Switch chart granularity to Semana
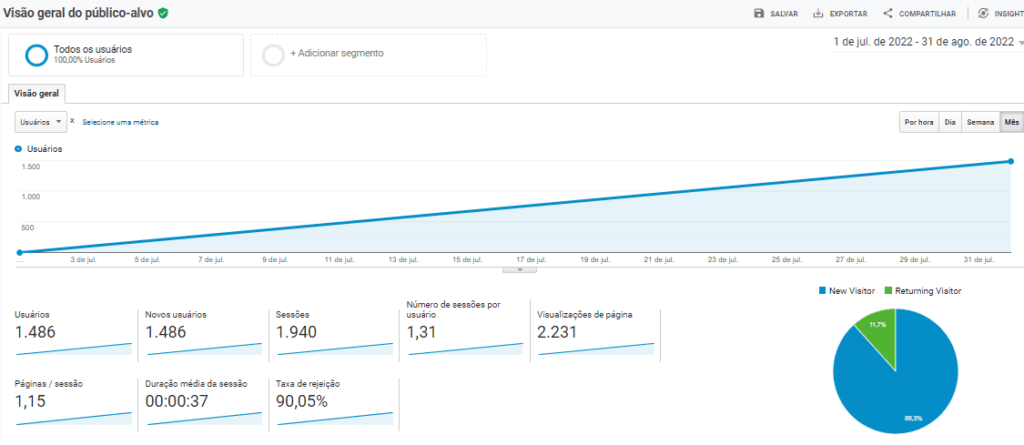This screenshot has width=1024, height=445. coord(980,122)
